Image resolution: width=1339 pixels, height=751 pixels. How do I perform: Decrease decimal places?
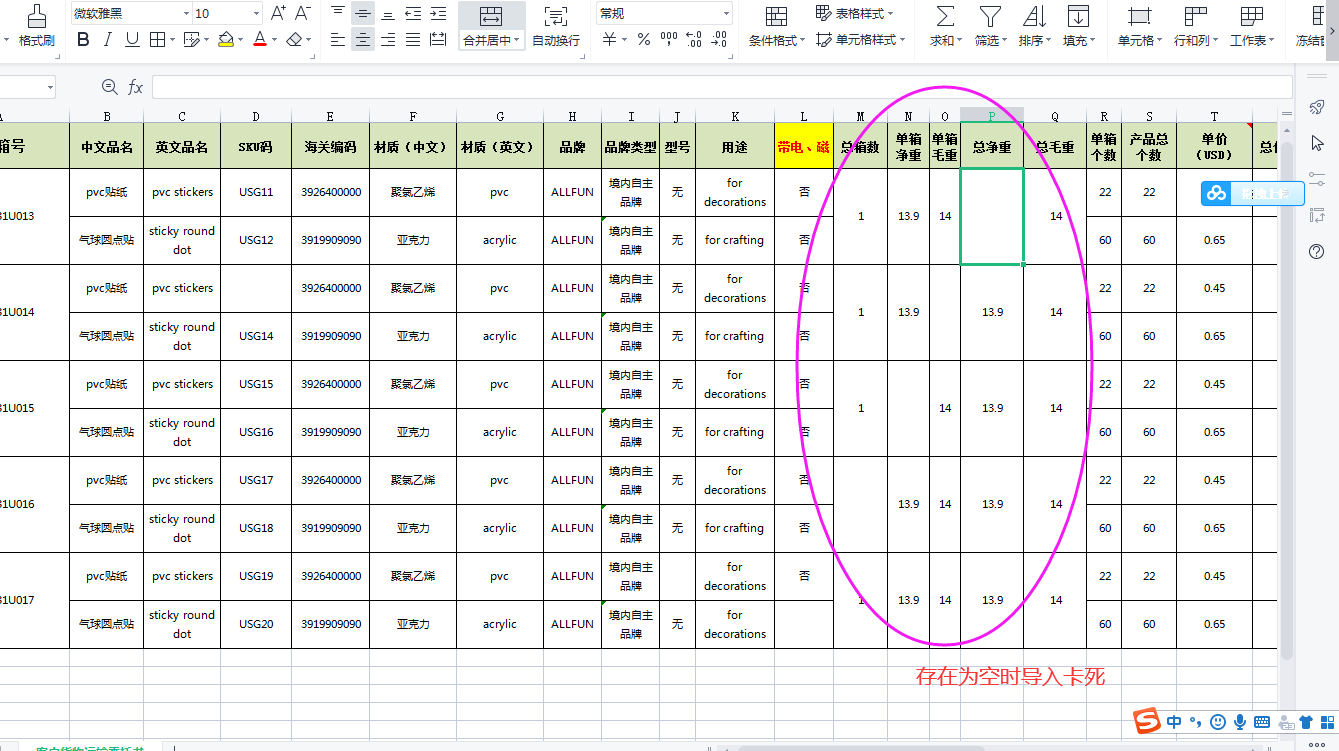click(718, 40)
